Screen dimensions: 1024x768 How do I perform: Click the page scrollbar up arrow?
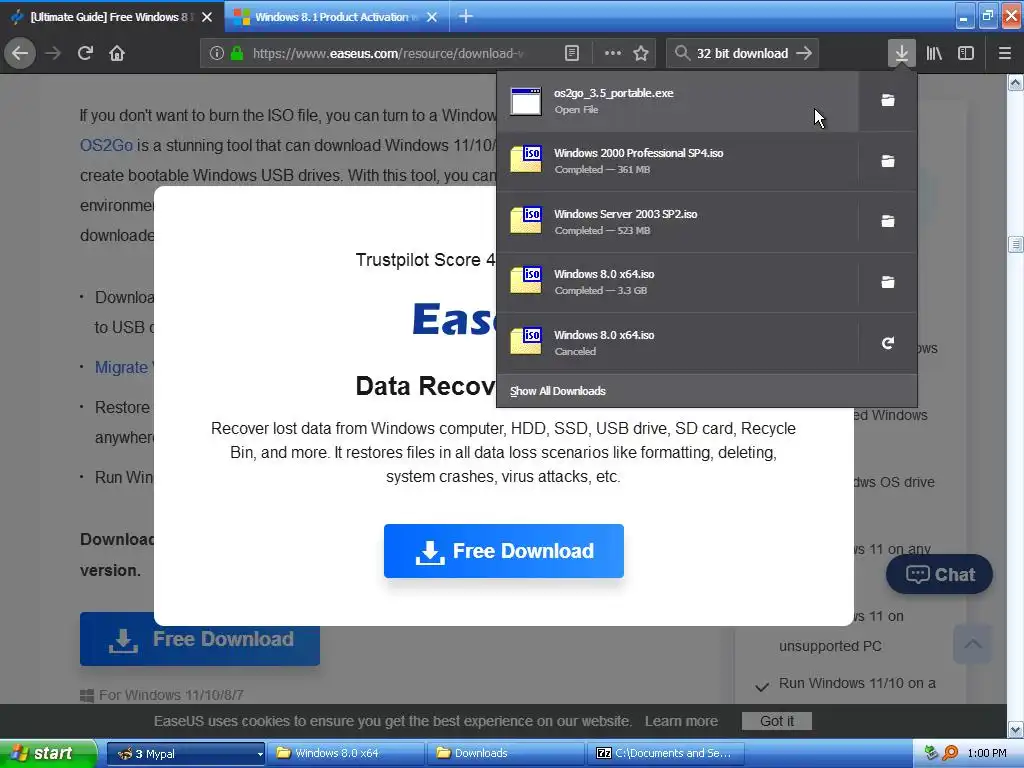pos(1016,82)
